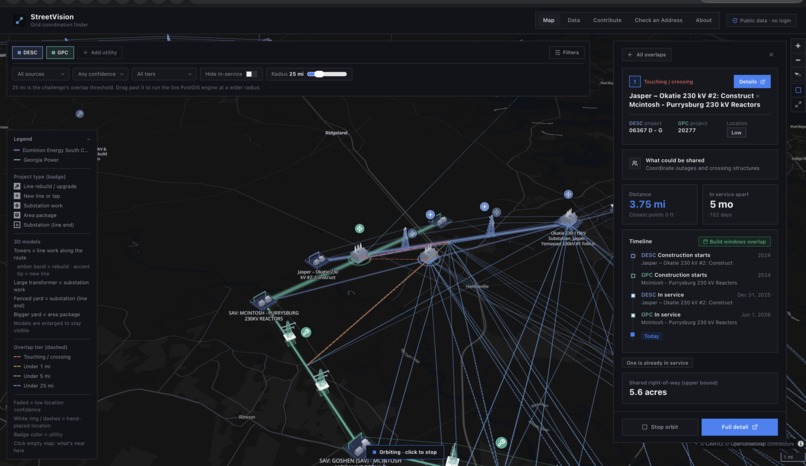Click the GPC Construction starts timeline marker
The height and width of the screenshot is (466, 806).
point(633,276)
